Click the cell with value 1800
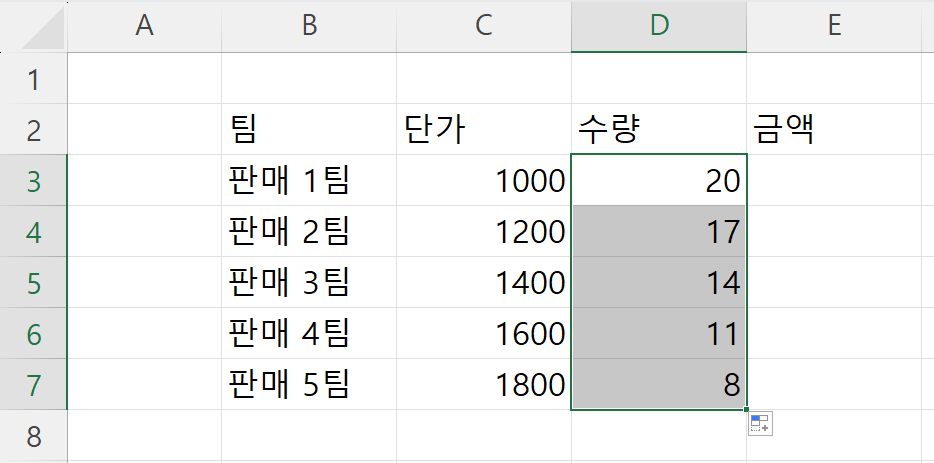The height and width of the screenshot is (463, 934). 484,384
